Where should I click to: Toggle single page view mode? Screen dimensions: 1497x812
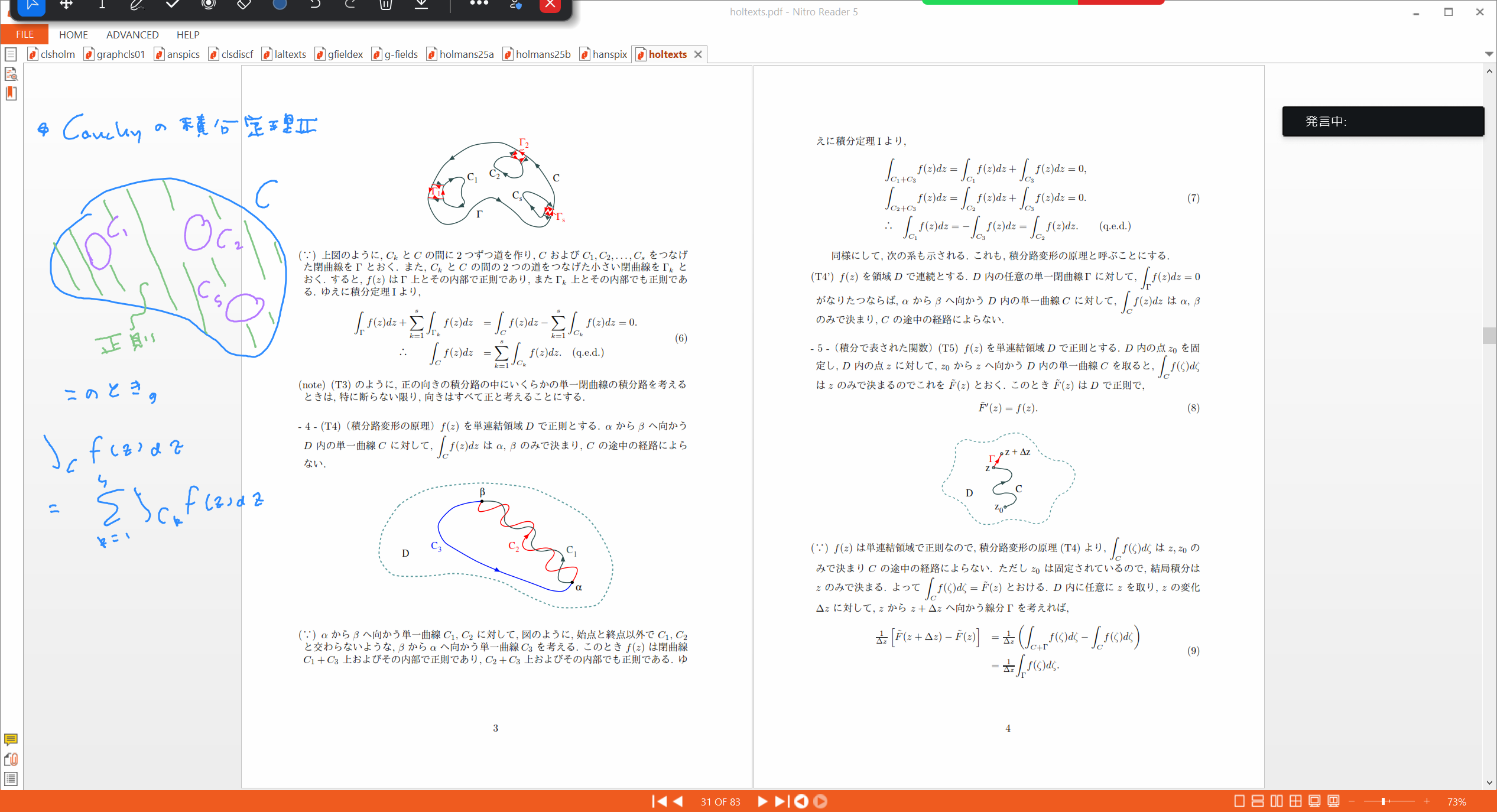[1239, 801]
